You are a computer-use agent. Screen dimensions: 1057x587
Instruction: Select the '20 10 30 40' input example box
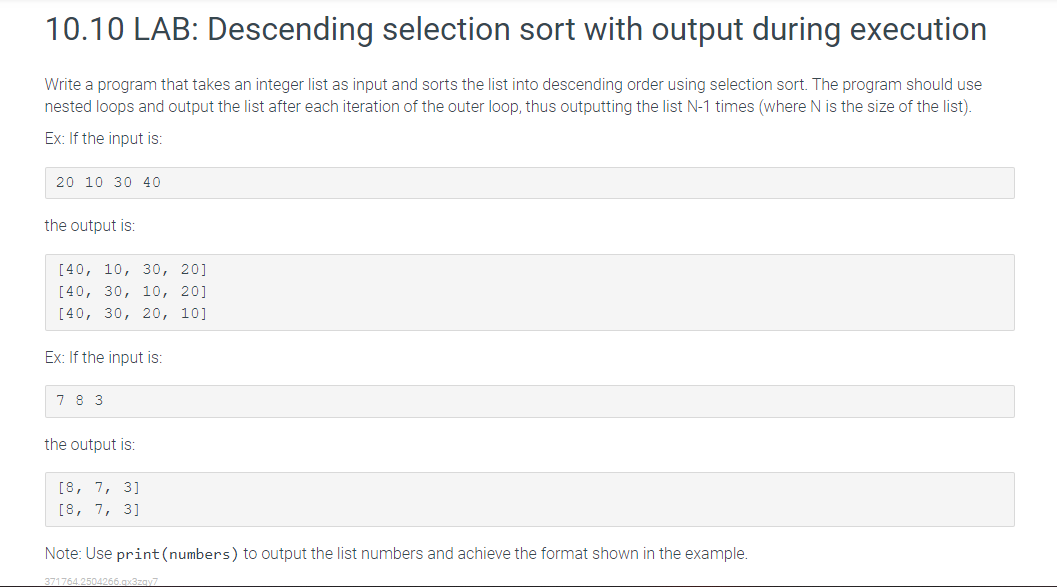pos(529,183)
